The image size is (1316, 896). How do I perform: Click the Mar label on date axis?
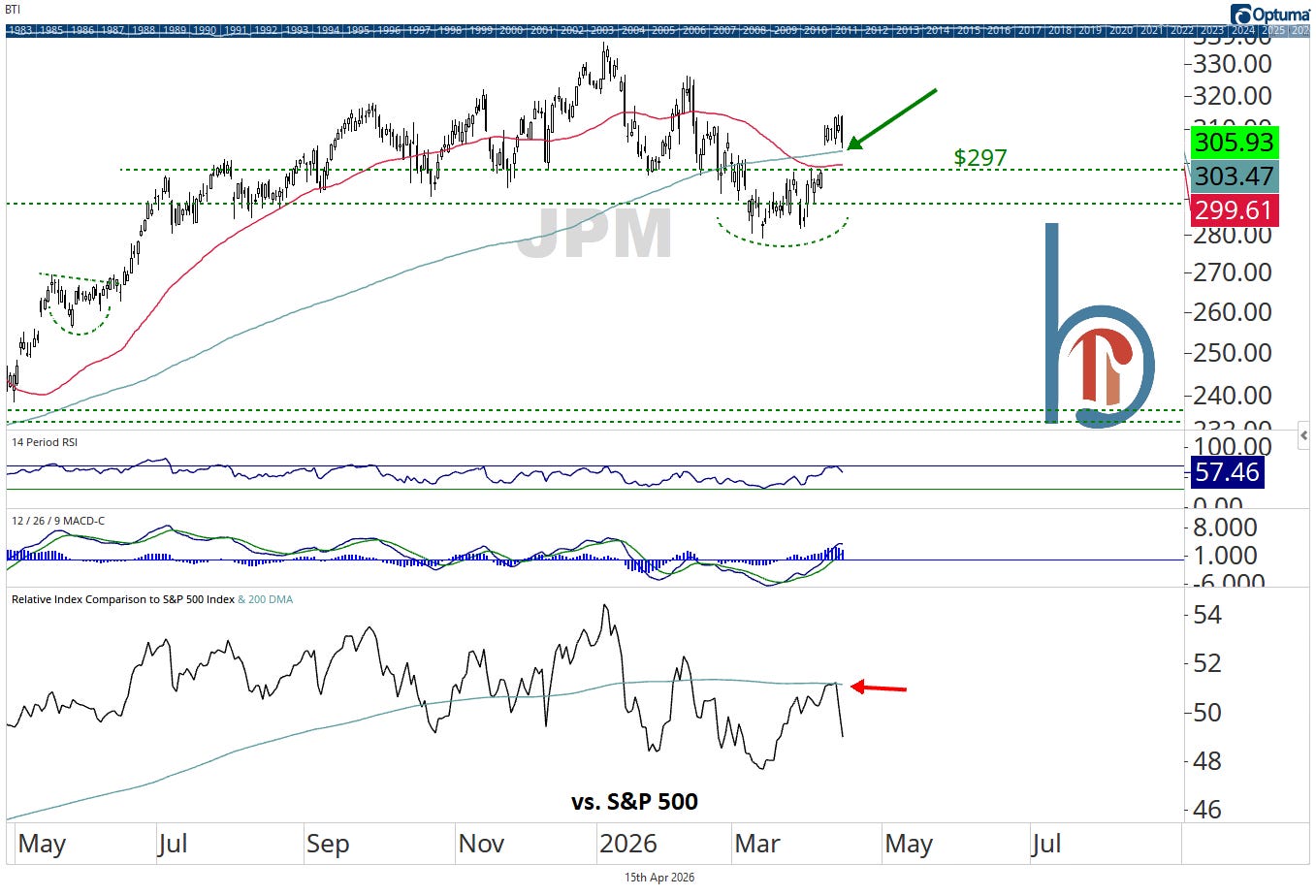click(757, 844)
